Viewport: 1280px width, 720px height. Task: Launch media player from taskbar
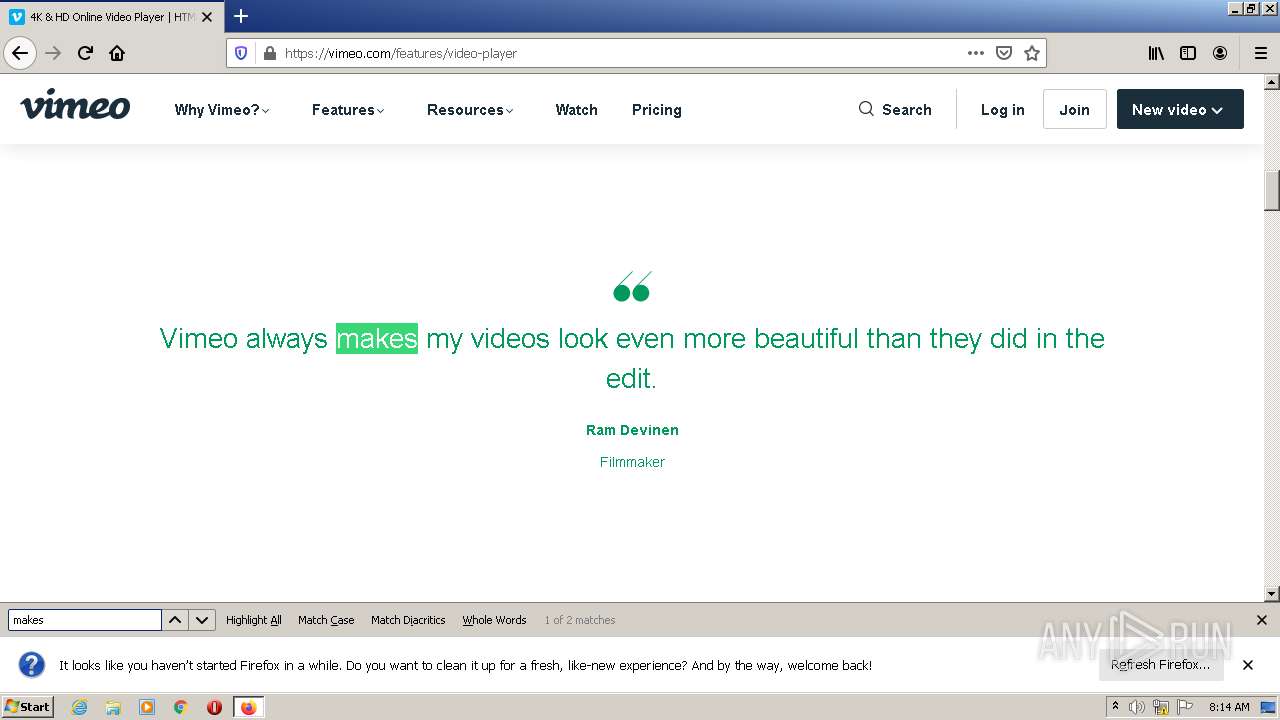[x=147, y=707]
